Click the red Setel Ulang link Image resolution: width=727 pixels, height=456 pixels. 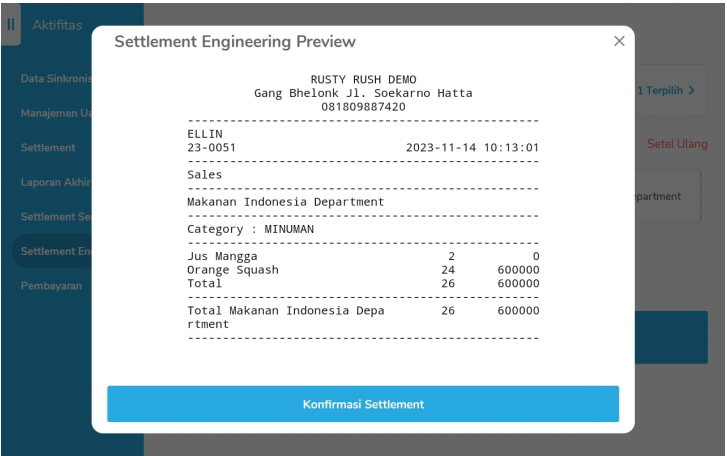coord(677,144)
